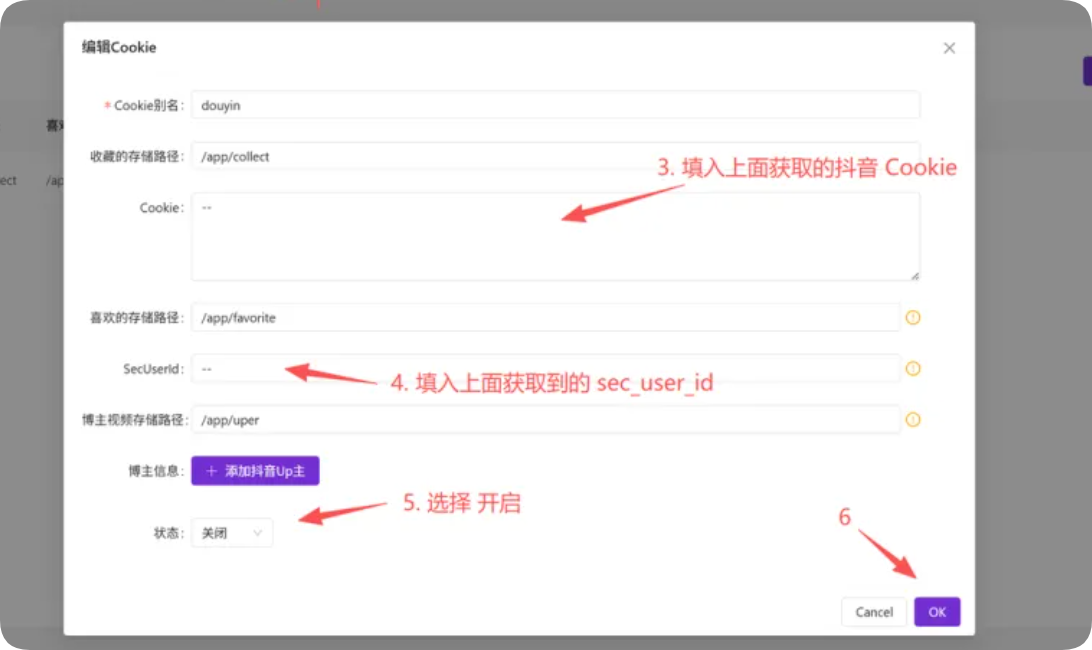Select the 喜欢的存储路径 field with /app/favorite
Screen dimensions: 1092x650
[545, 318]
